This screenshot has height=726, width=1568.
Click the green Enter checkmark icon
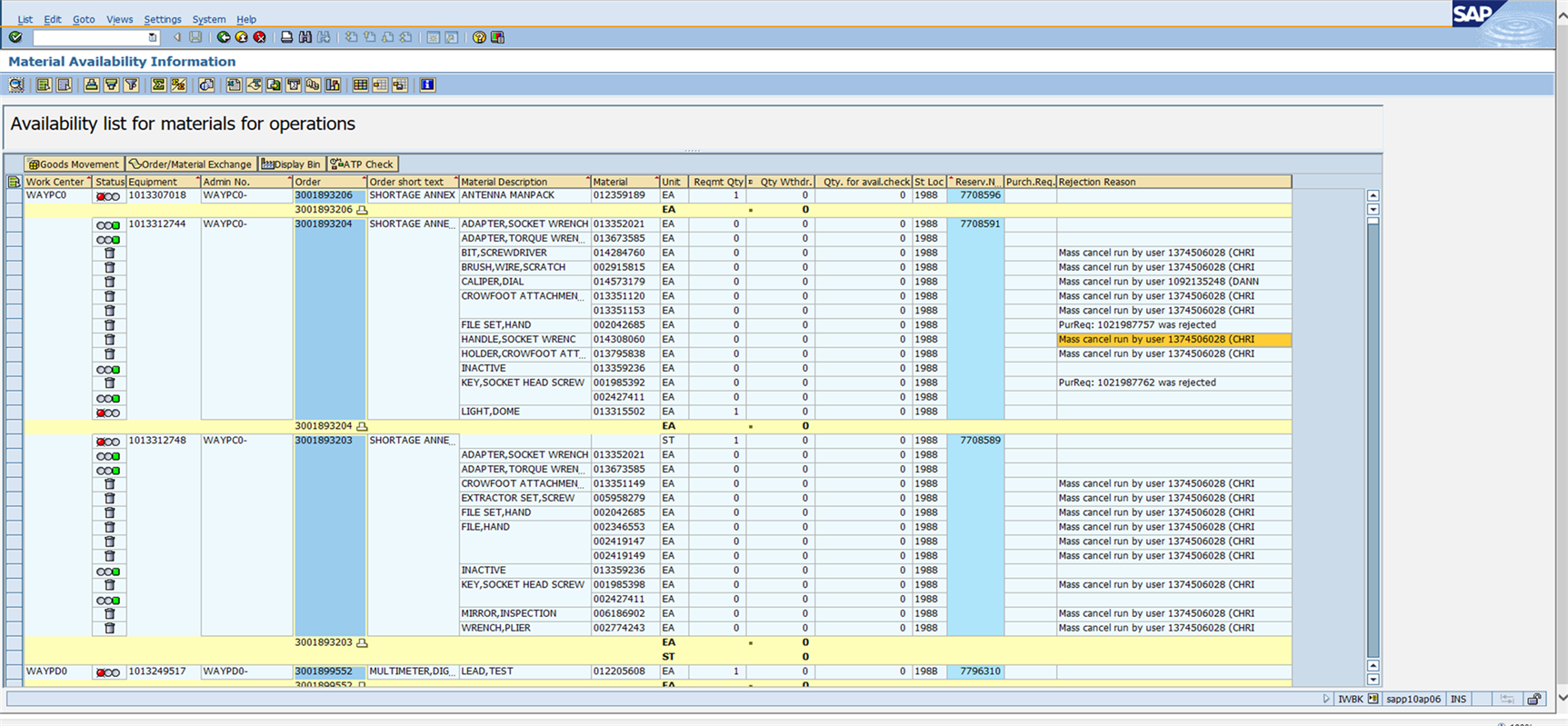(15, 37)
